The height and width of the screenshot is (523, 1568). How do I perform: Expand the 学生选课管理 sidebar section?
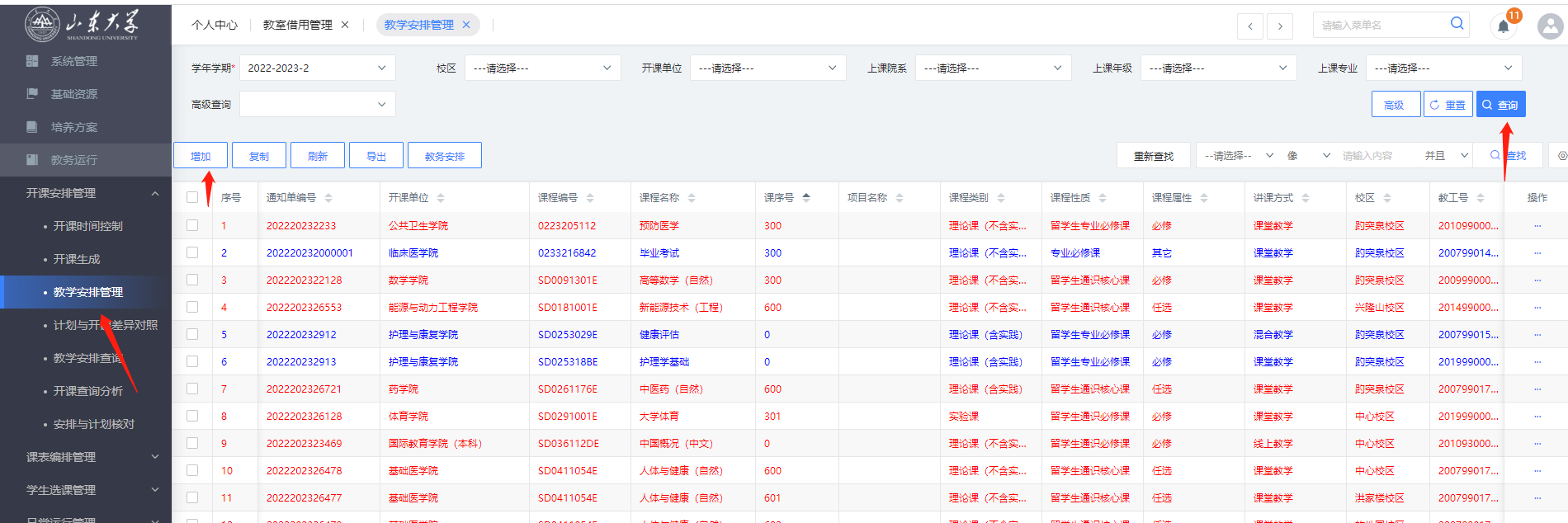point(86,490)
